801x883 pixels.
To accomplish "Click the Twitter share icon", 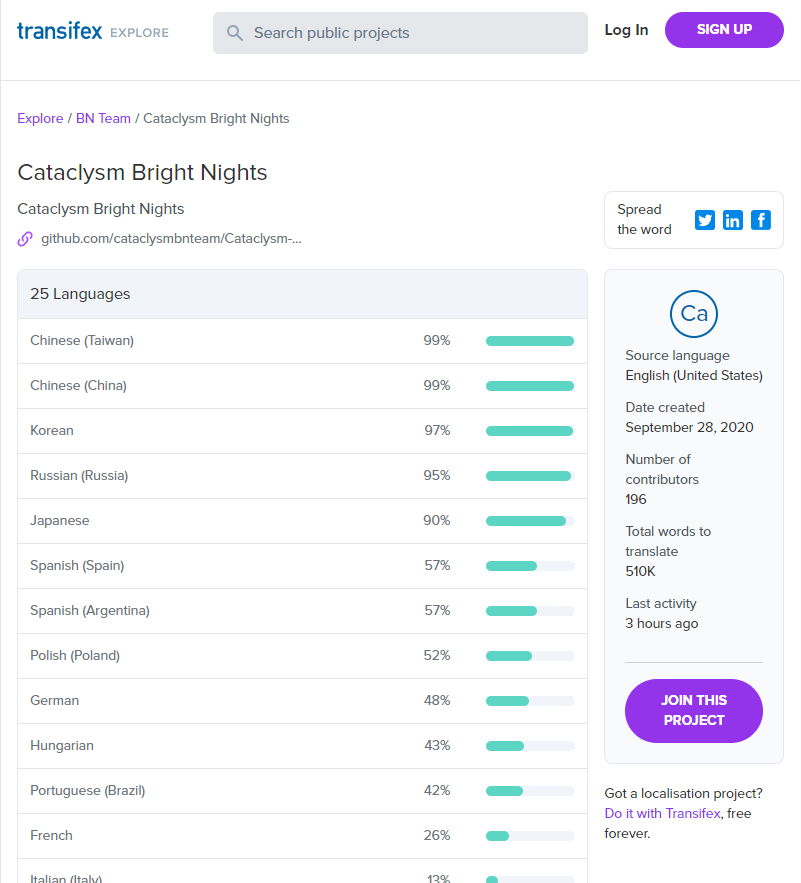I will coord(705,220).
